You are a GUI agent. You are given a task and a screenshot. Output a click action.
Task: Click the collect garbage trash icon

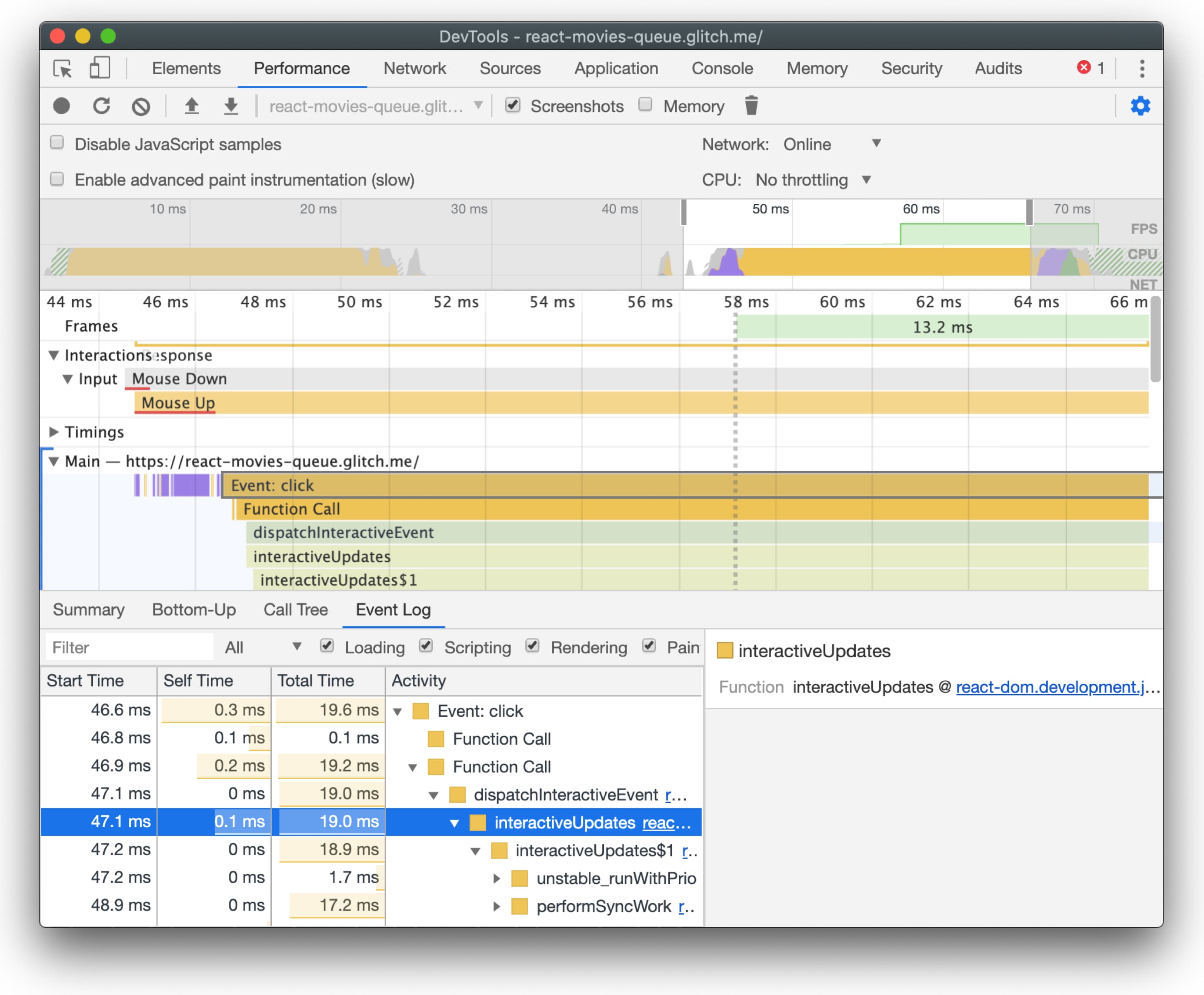pyautogui.click(x=751, y=106)
